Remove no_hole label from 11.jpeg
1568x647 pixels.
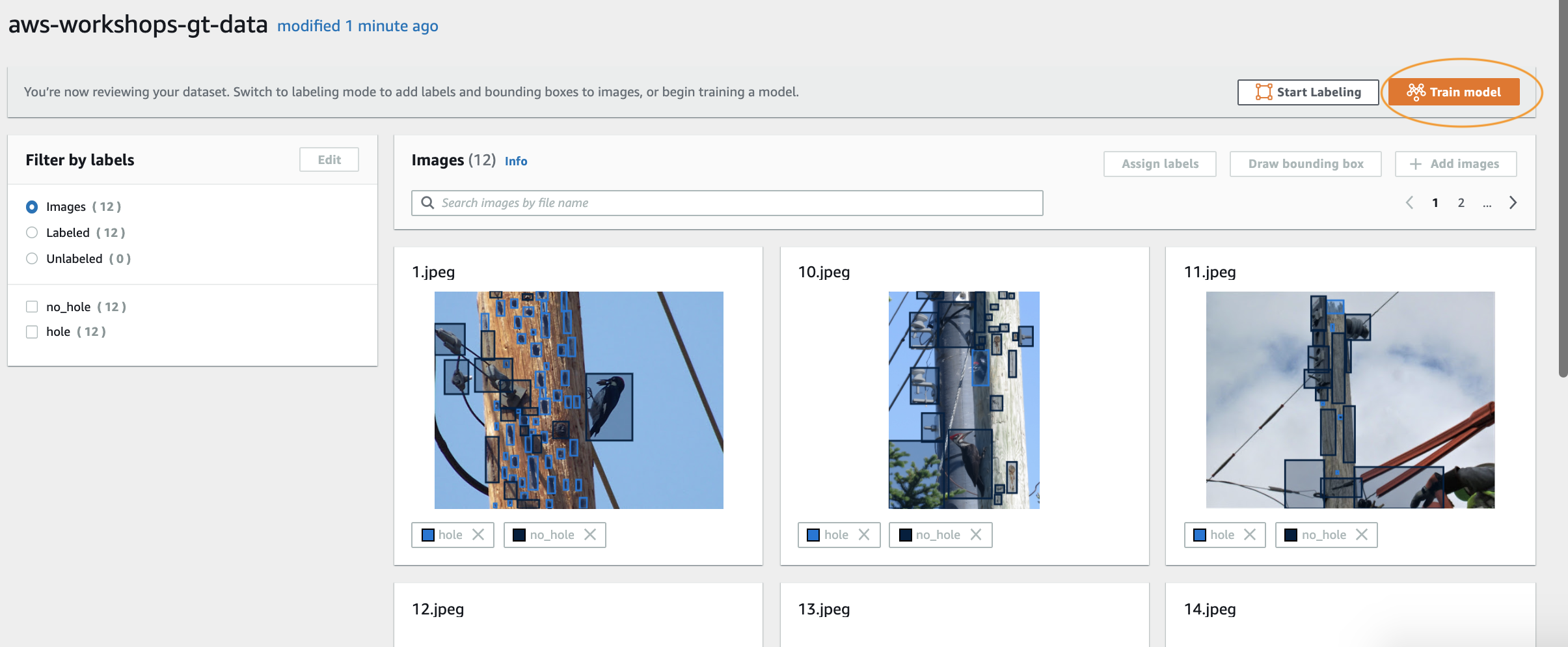click(1362, 534)
